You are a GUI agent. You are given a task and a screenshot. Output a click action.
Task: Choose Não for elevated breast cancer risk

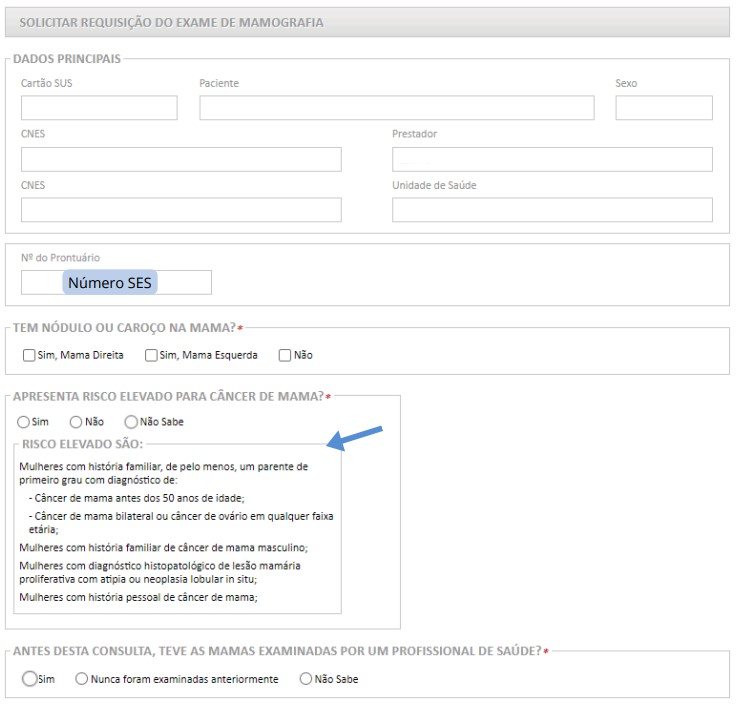76,422
